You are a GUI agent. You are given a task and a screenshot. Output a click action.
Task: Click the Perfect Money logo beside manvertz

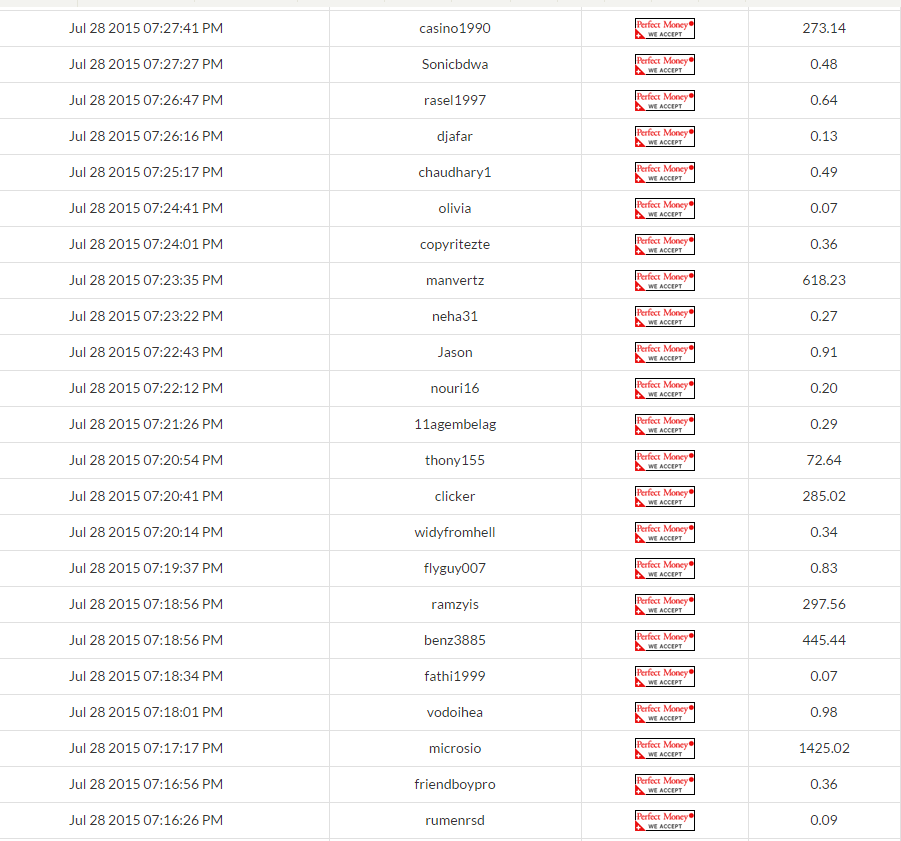(x=664, y=280)
